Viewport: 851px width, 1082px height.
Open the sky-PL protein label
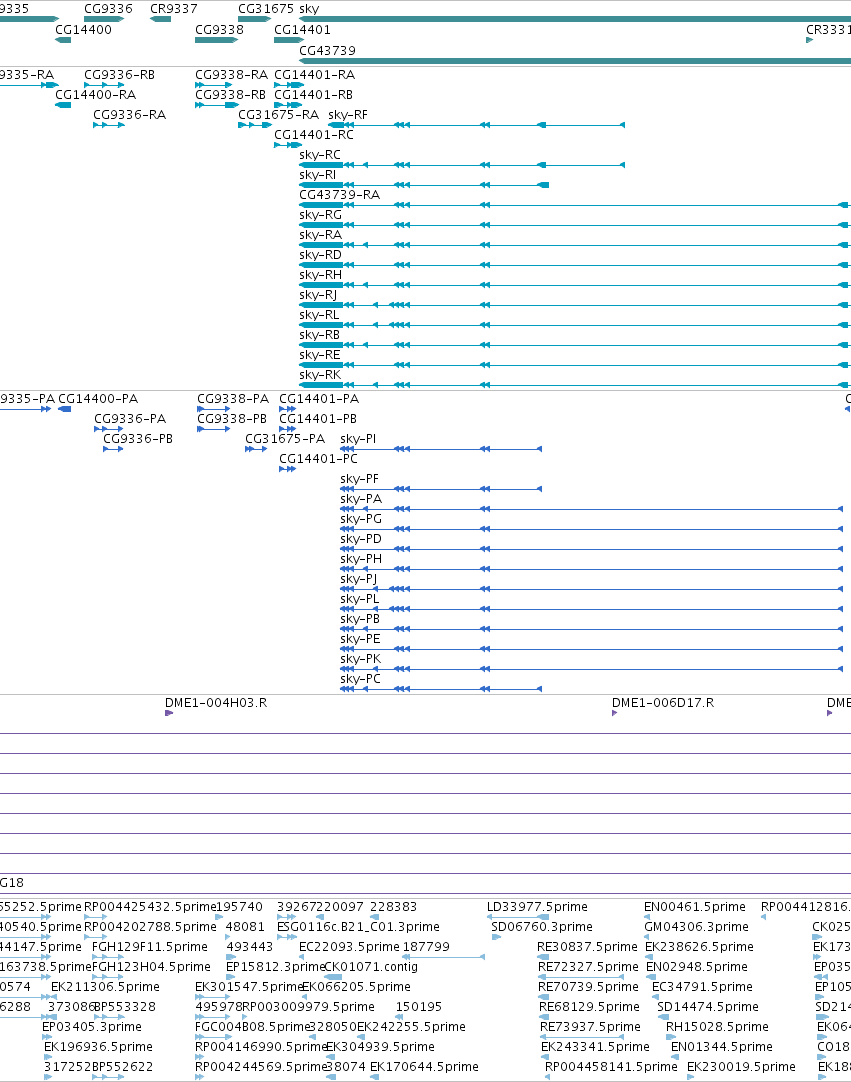(x=360, y=599)
